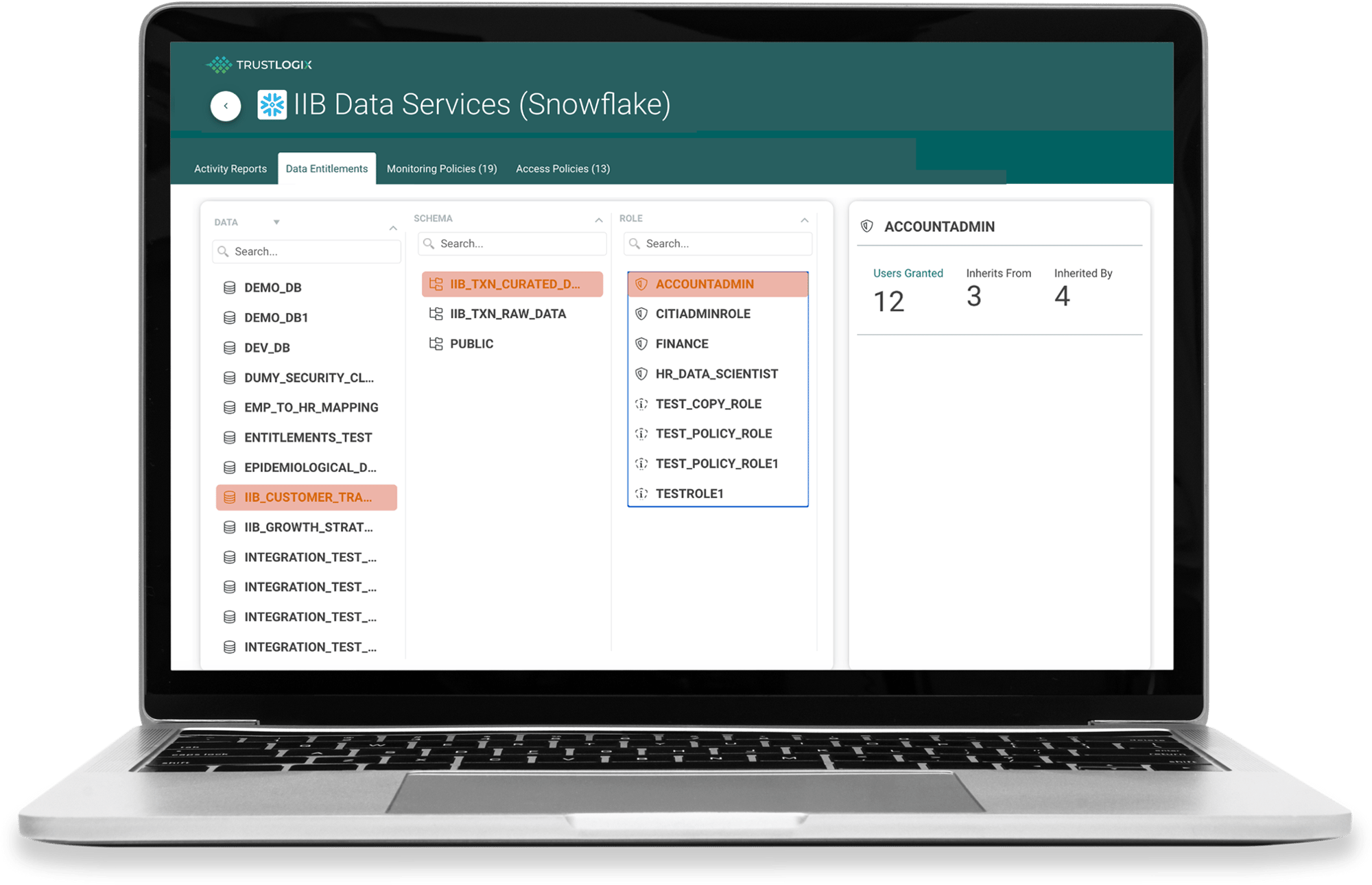Click shield icon in ACCOUNTADMIN details header
The width and height of the screenshot is (1372, 885).
(x=867, y=226)
